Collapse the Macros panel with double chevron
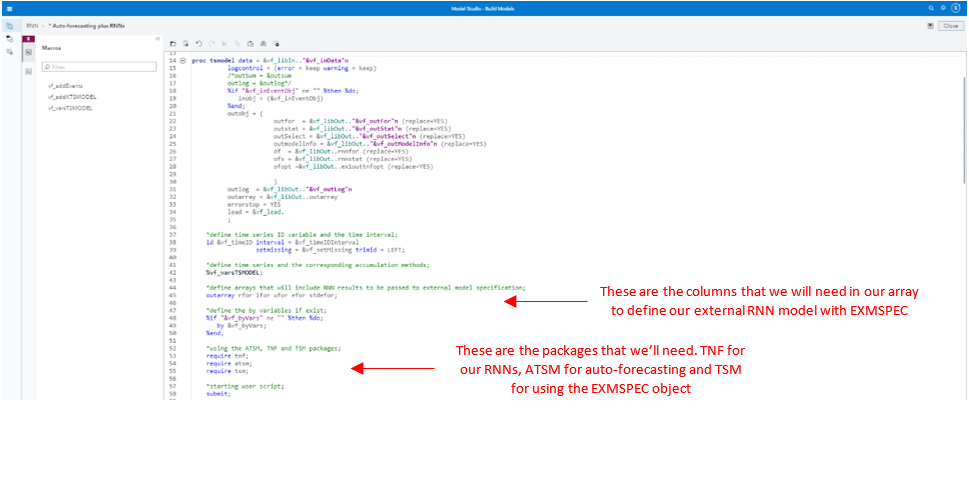 click(x=158, y=39)
